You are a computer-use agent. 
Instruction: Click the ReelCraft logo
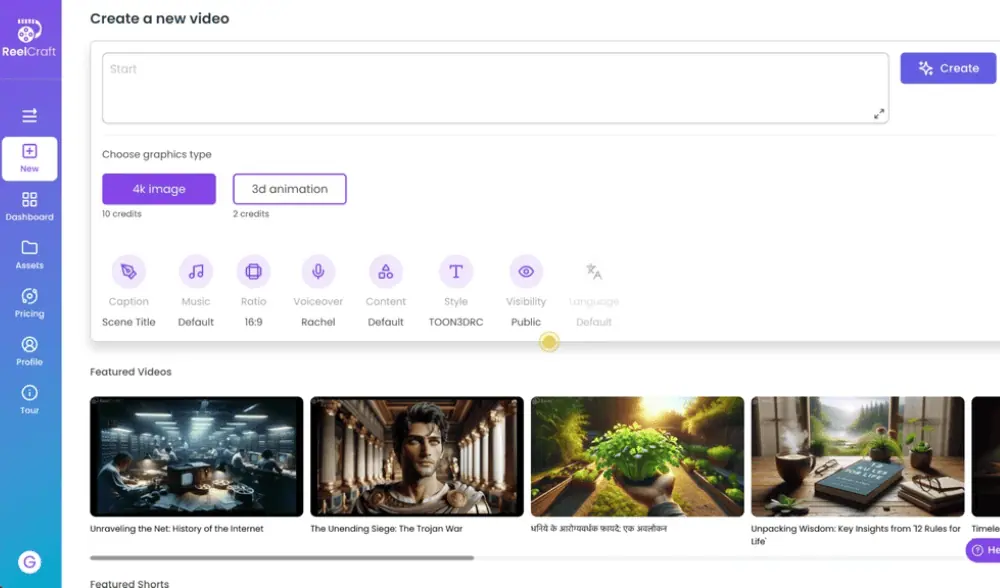coord(29,37)
